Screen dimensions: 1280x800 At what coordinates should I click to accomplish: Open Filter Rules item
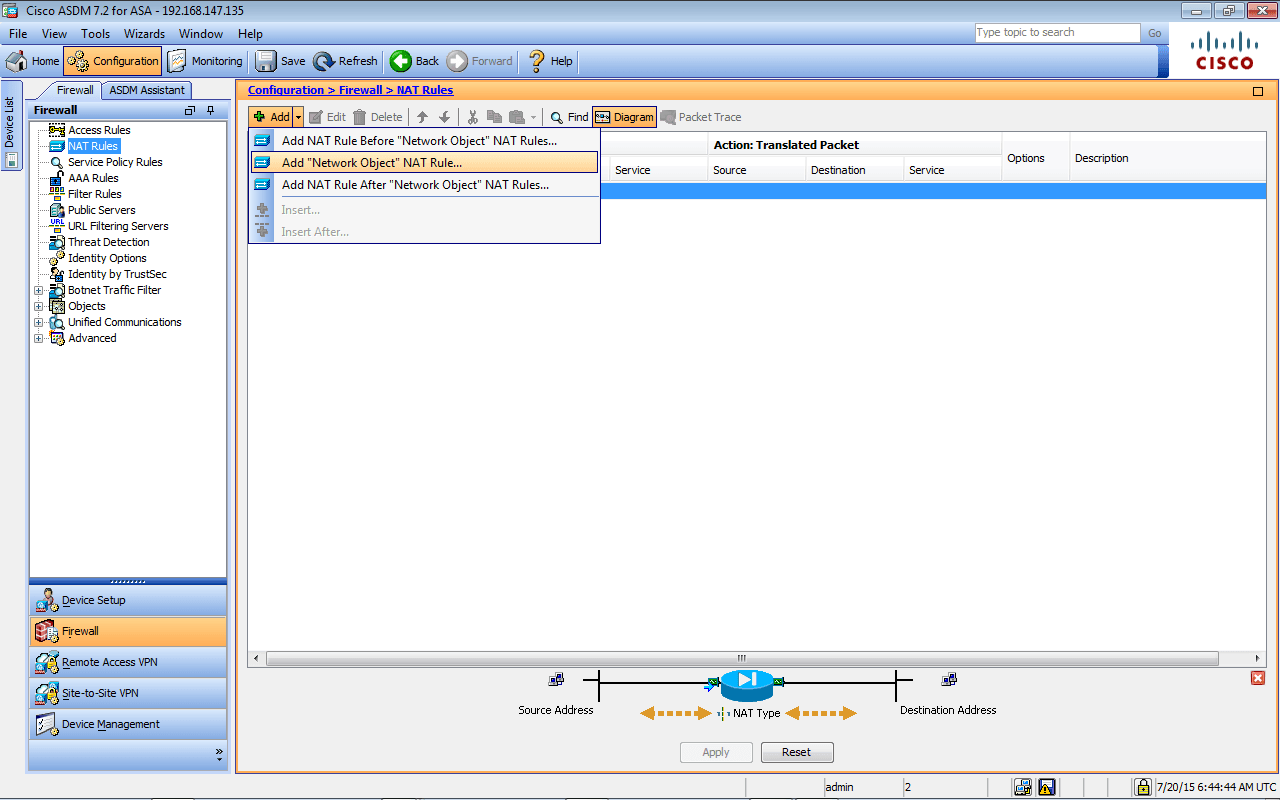[95, 194]
